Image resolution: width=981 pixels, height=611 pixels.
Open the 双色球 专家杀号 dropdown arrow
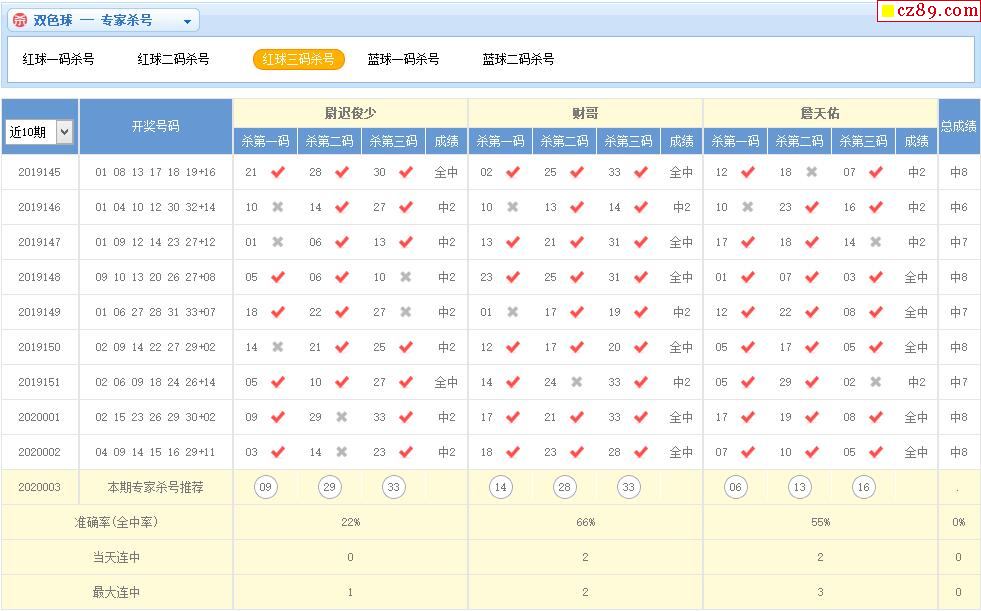[187, 21]
